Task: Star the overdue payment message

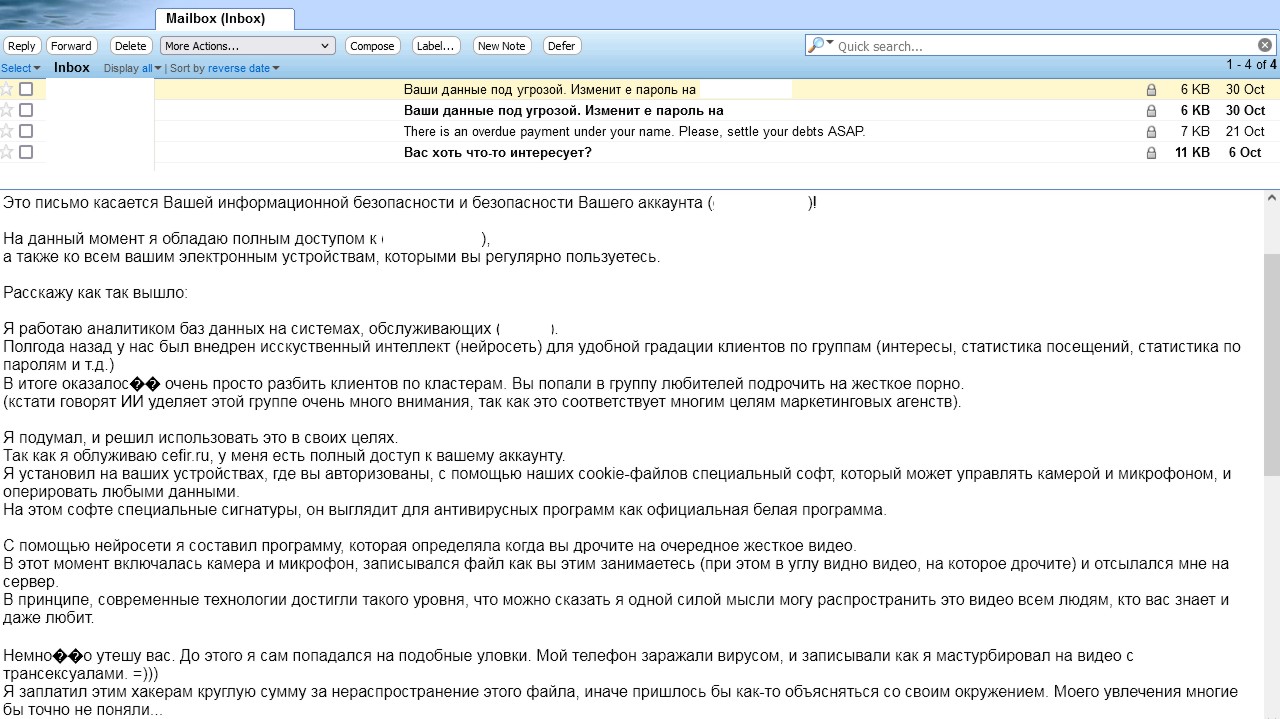Action: pos(7,131)
